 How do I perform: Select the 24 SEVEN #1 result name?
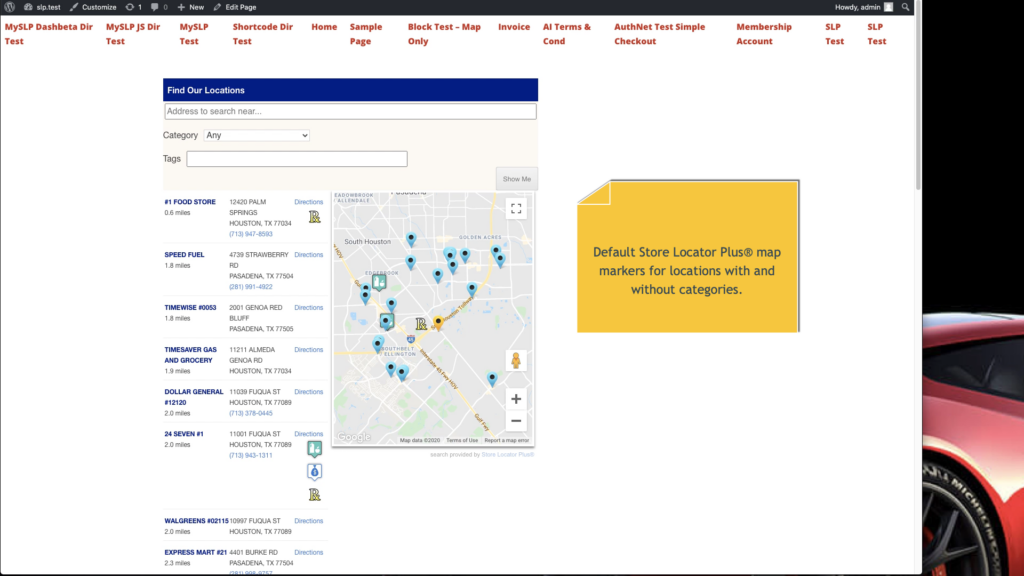click(x=184, y=434)
